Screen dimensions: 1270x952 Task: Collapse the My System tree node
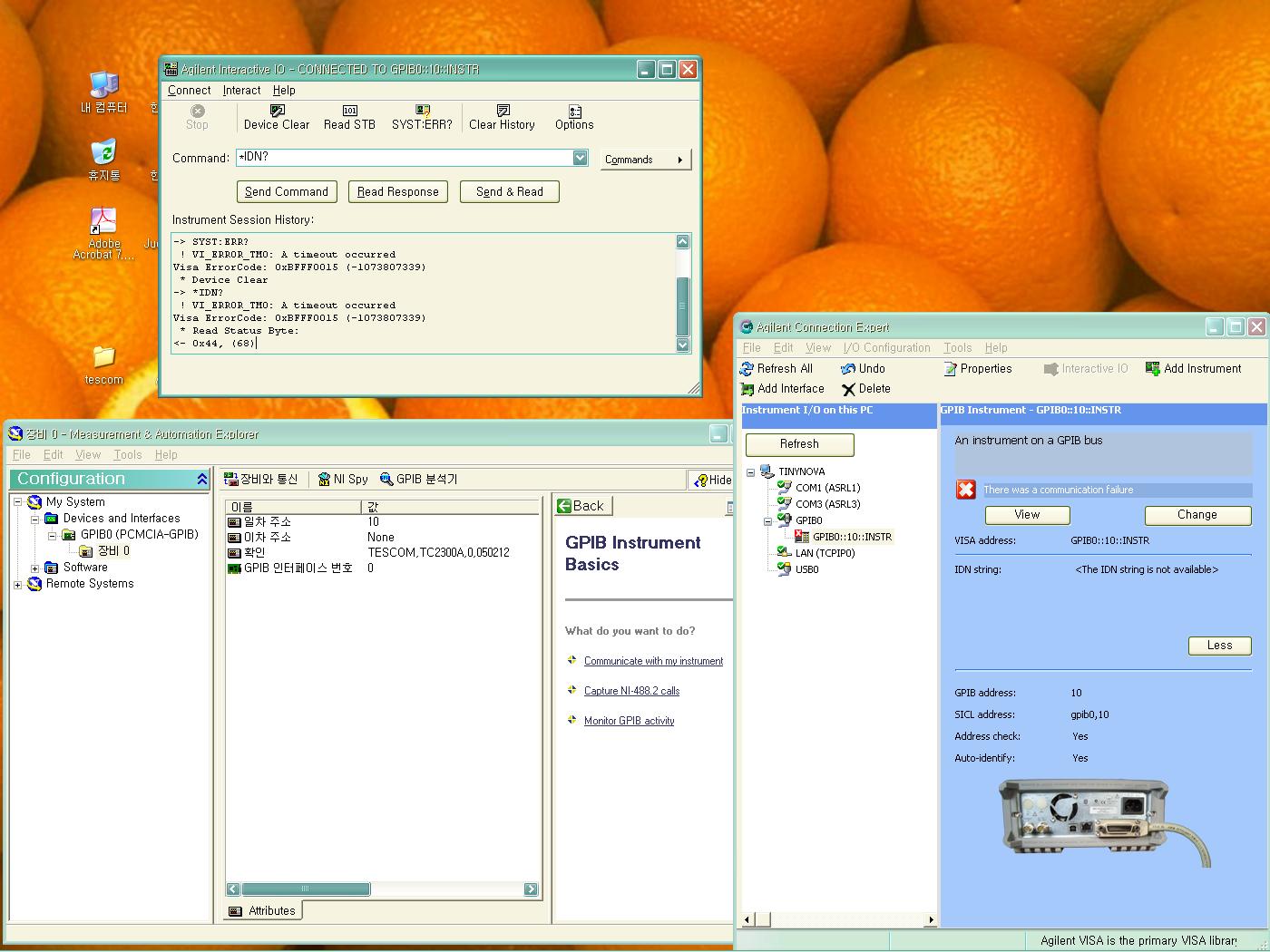pos(17,502)
